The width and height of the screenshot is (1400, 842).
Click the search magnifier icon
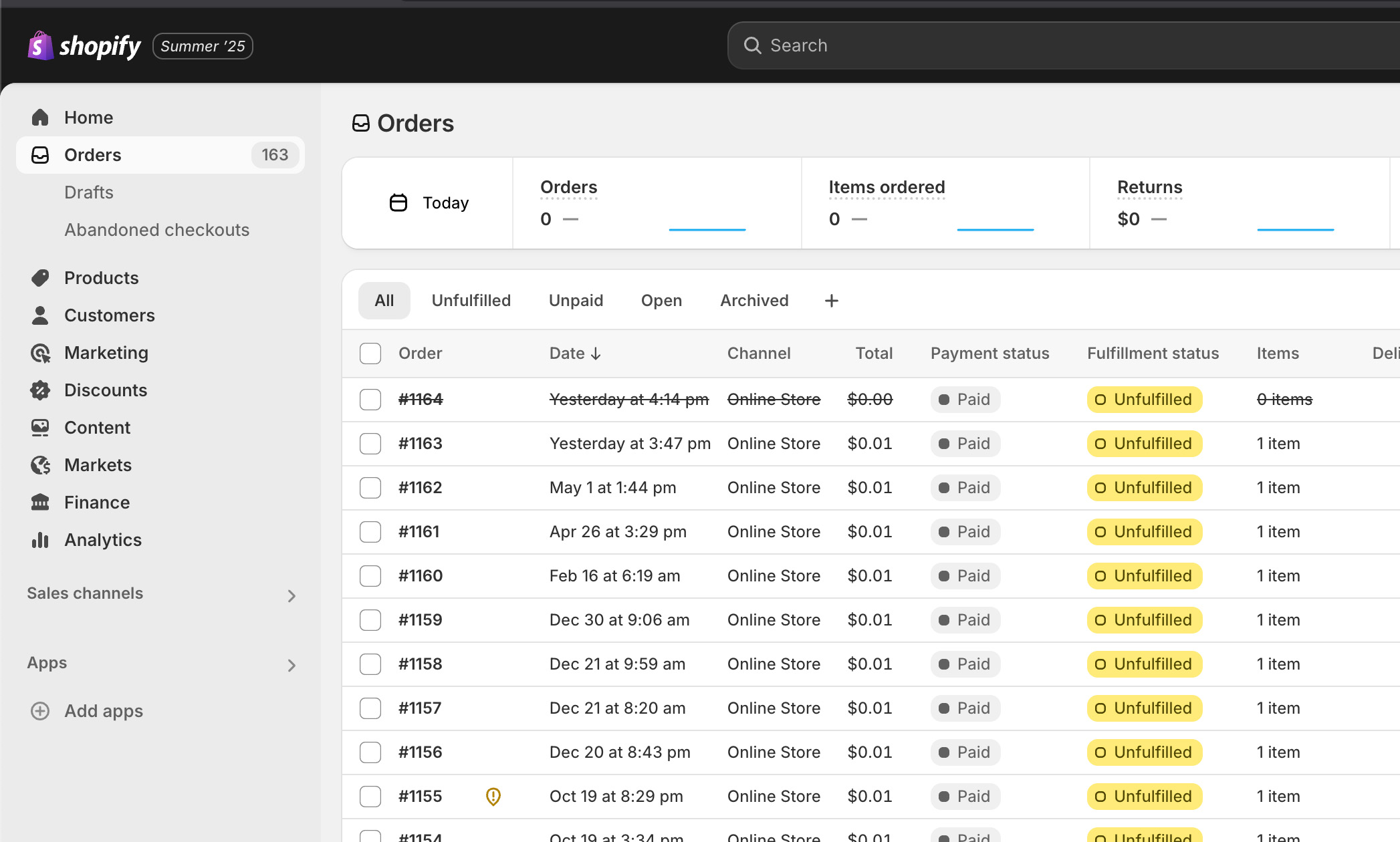click(x=753, y=45)
